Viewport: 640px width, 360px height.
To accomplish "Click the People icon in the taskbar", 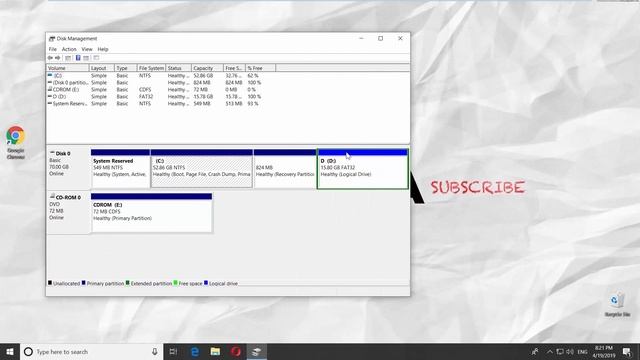I will point(535,351).
